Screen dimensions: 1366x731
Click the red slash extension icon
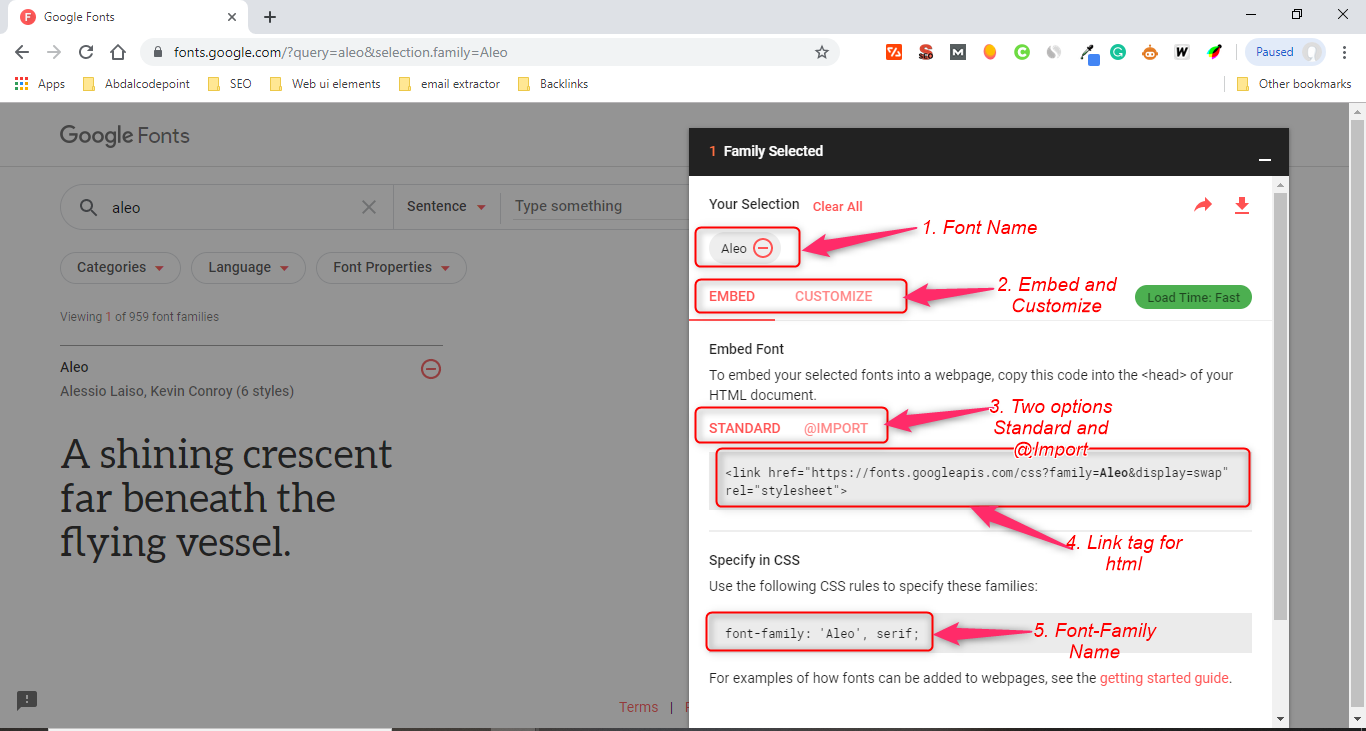click(x=894, y=52)
